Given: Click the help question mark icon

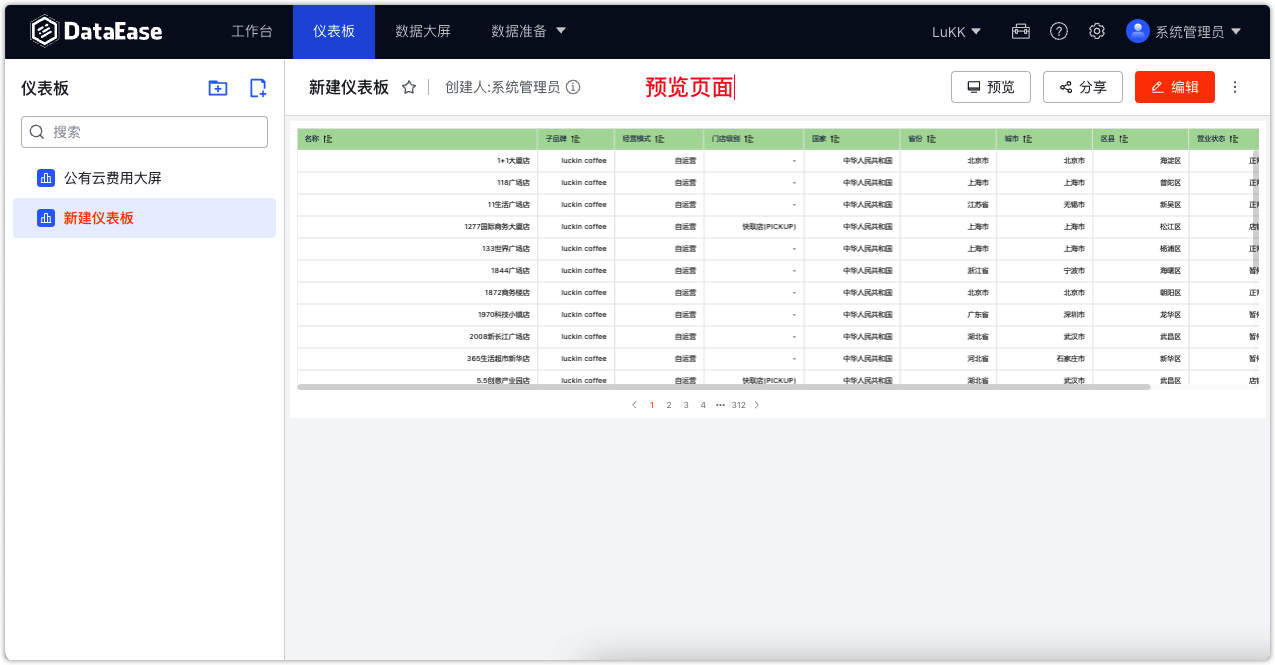Looking at the screenshot, I should click(x=1058, y=31).
